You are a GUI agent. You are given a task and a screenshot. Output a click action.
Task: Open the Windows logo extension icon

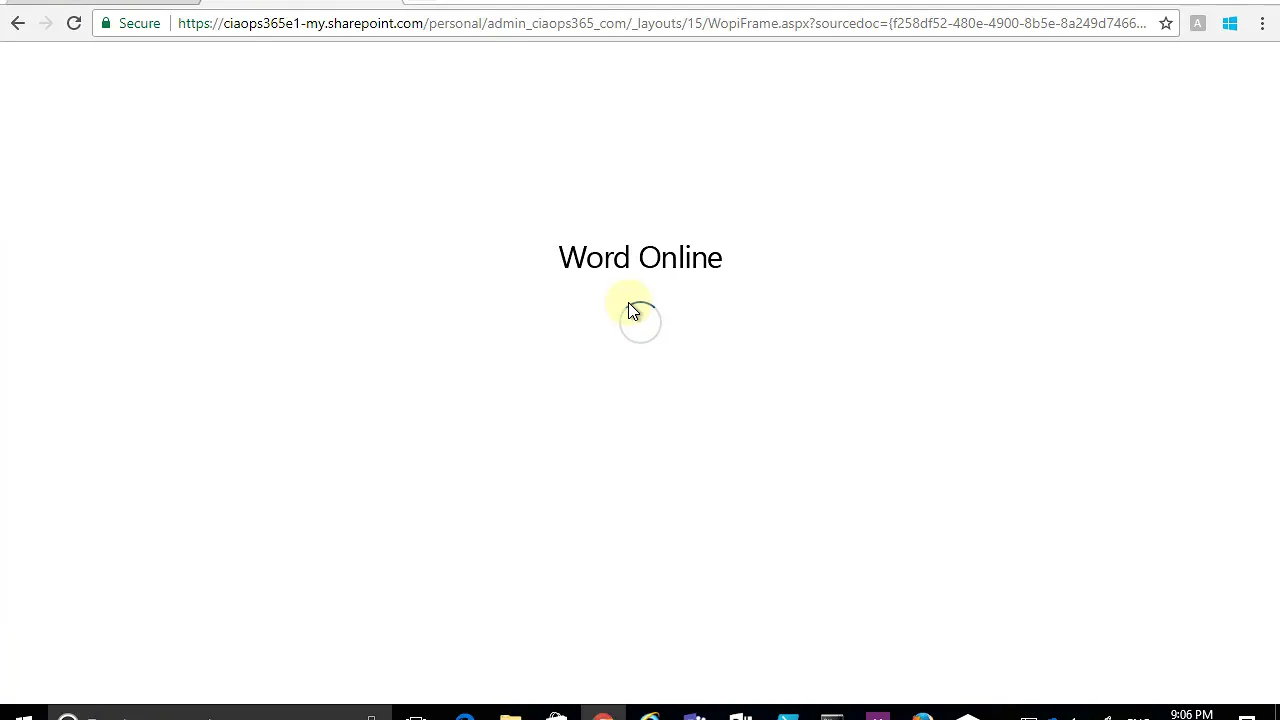(x=1230, y=23)
